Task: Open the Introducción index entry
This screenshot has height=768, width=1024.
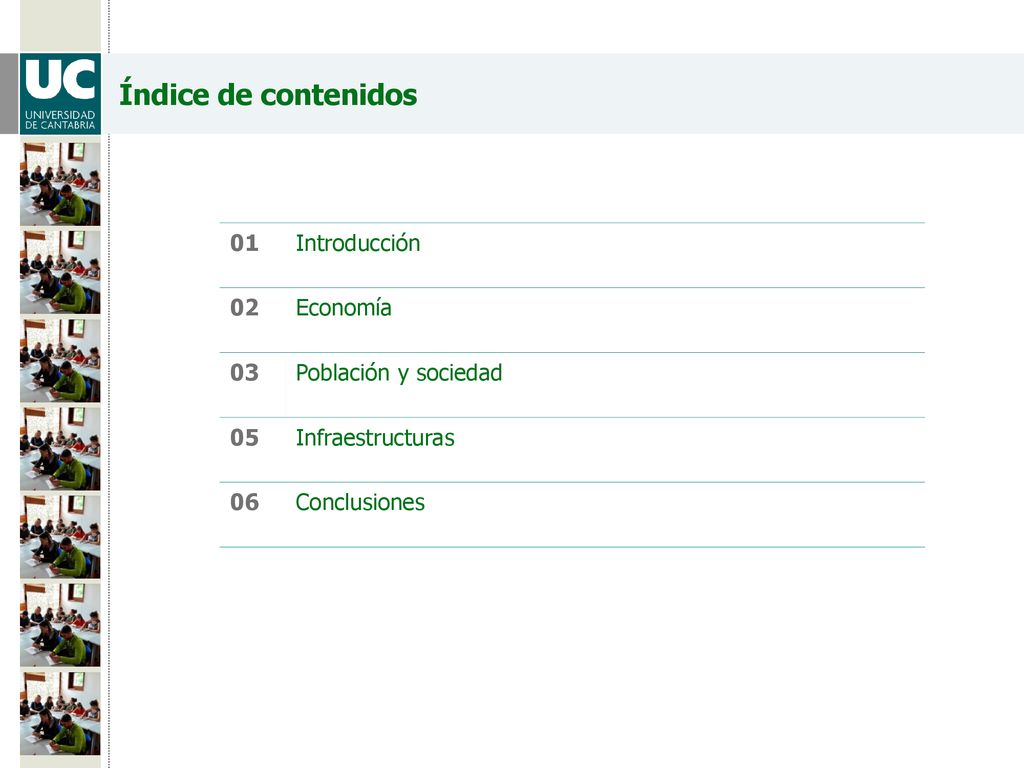Action: tap(358, 243)
